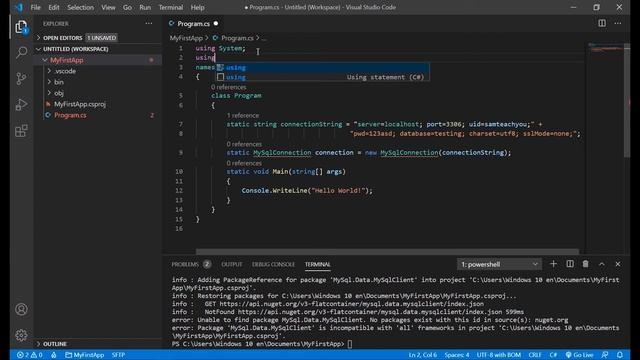Click Go Live in the status bar

click(579, 355)
